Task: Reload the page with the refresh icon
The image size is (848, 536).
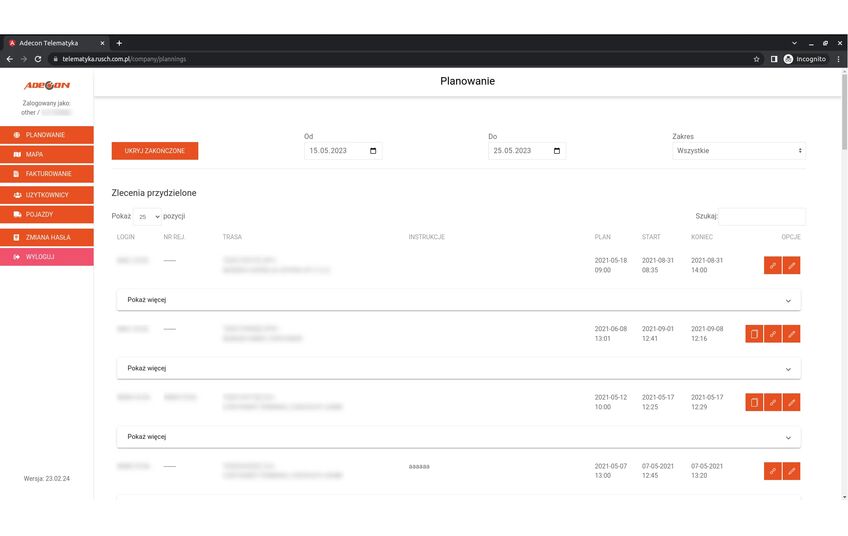Action: coord(38,59)
